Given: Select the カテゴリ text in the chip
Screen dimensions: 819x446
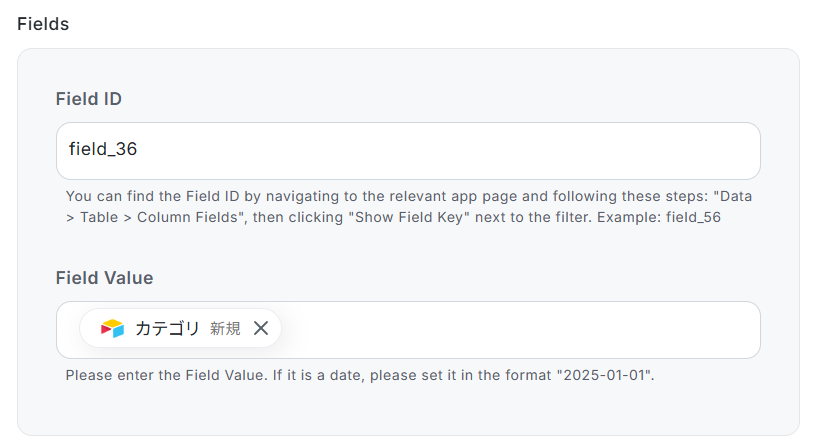Looking at the screenshot, I should [x=167, y=328].
